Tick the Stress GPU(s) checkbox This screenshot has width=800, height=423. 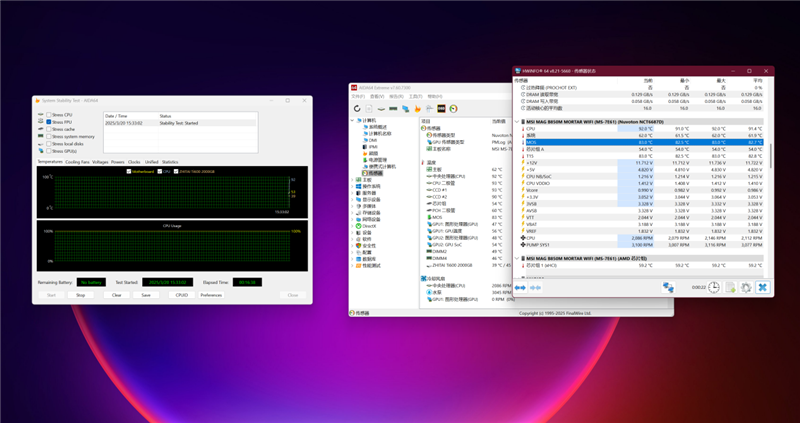coord(49,151)
